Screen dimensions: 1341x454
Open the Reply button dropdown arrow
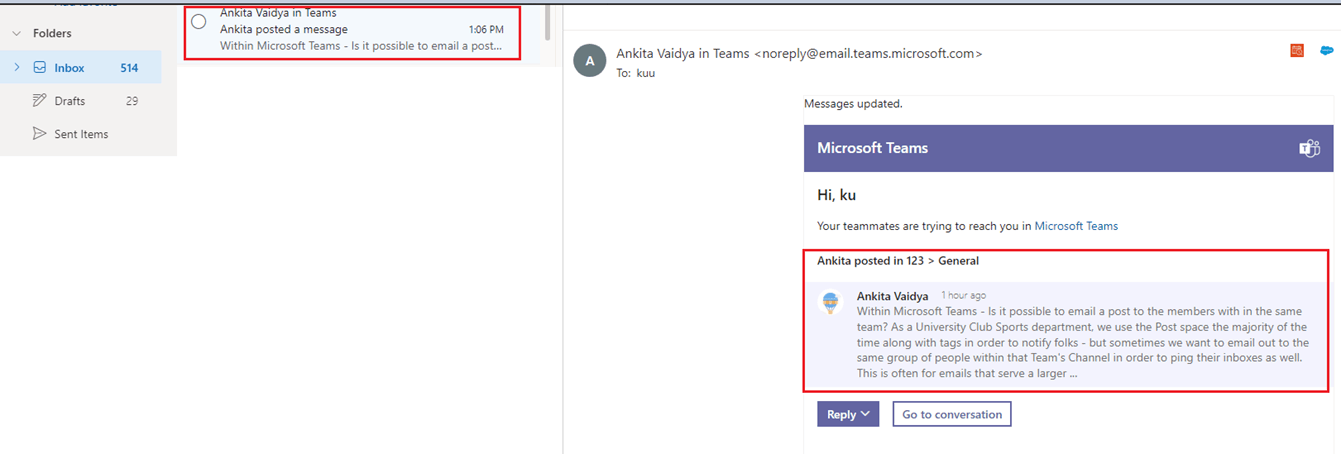(x=865, y=414)
